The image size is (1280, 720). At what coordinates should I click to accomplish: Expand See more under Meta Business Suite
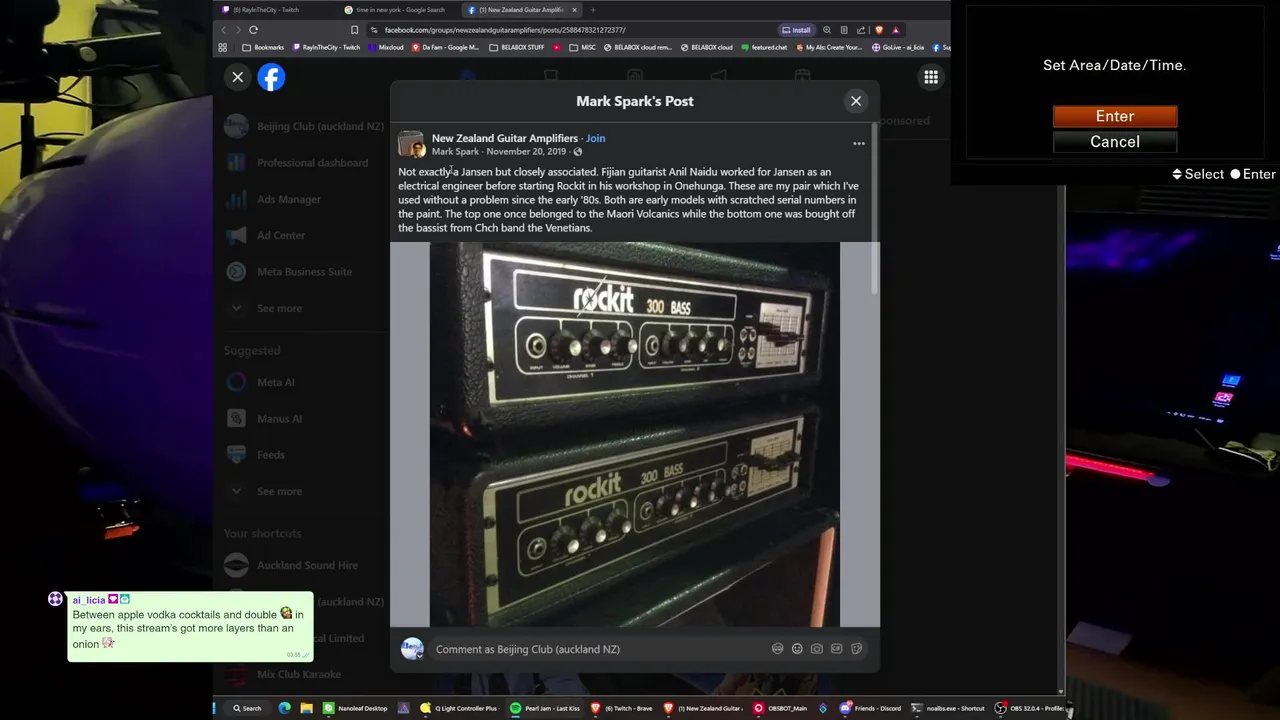(x=279, y=308)
